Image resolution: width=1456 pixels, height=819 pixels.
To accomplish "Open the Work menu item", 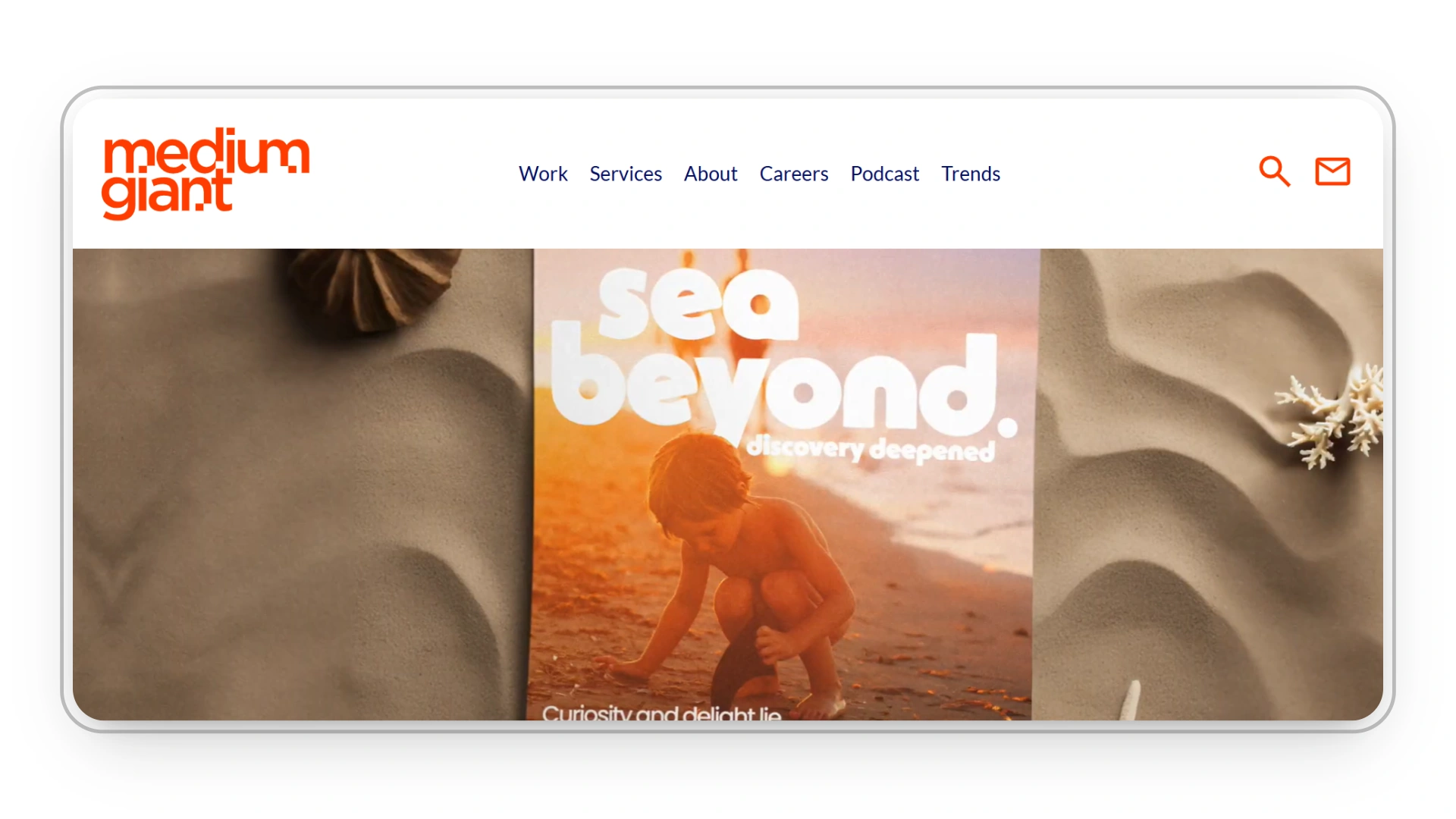I will (x=543, y=174).
